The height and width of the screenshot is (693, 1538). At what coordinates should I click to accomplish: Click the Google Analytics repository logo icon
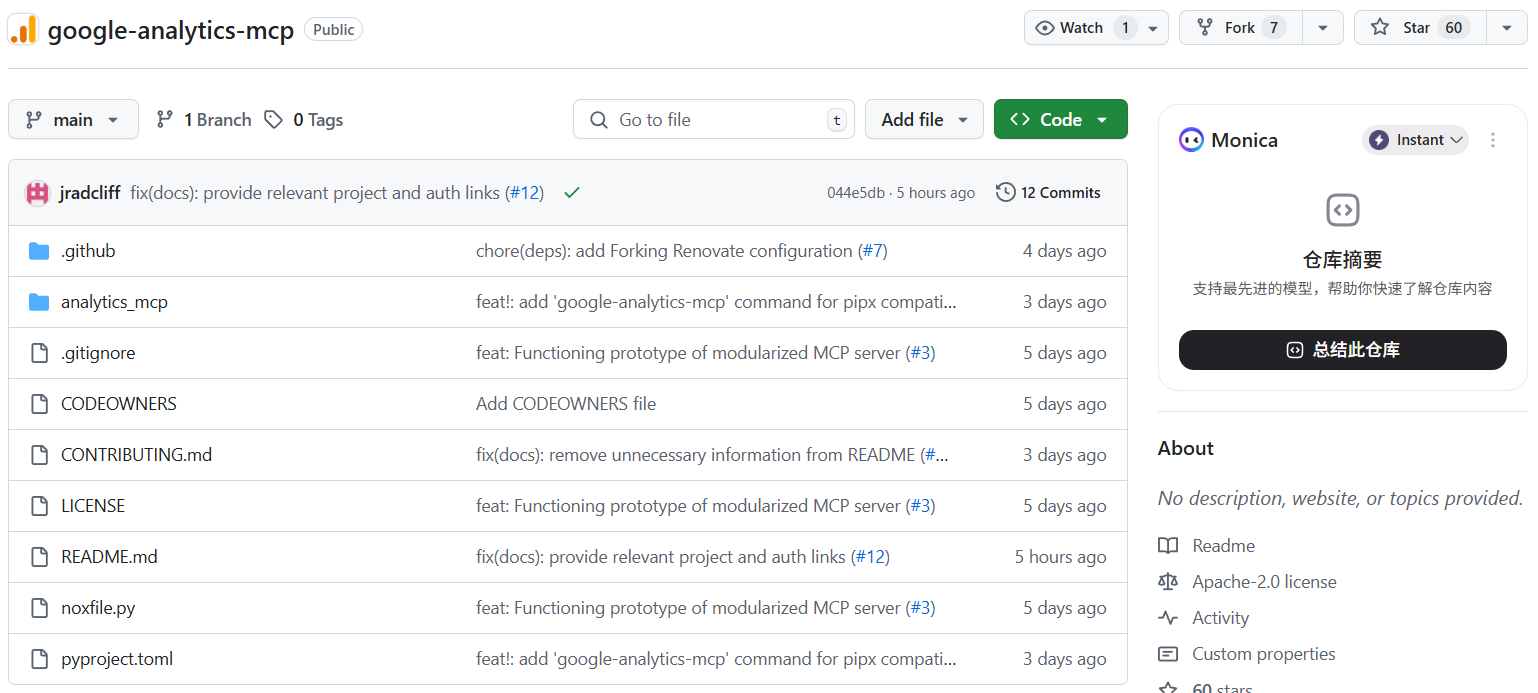pyautogui.click(x=23, y=29)
